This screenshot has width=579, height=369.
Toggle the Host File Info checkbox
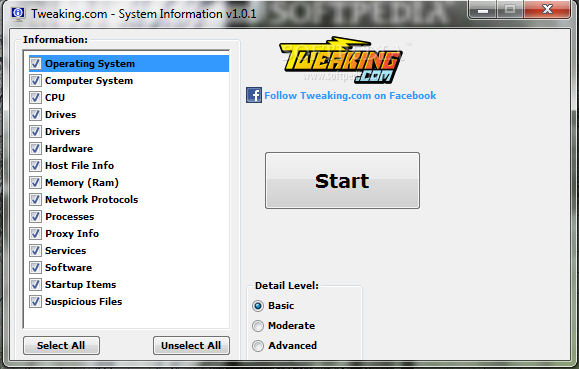coord(35,165)
